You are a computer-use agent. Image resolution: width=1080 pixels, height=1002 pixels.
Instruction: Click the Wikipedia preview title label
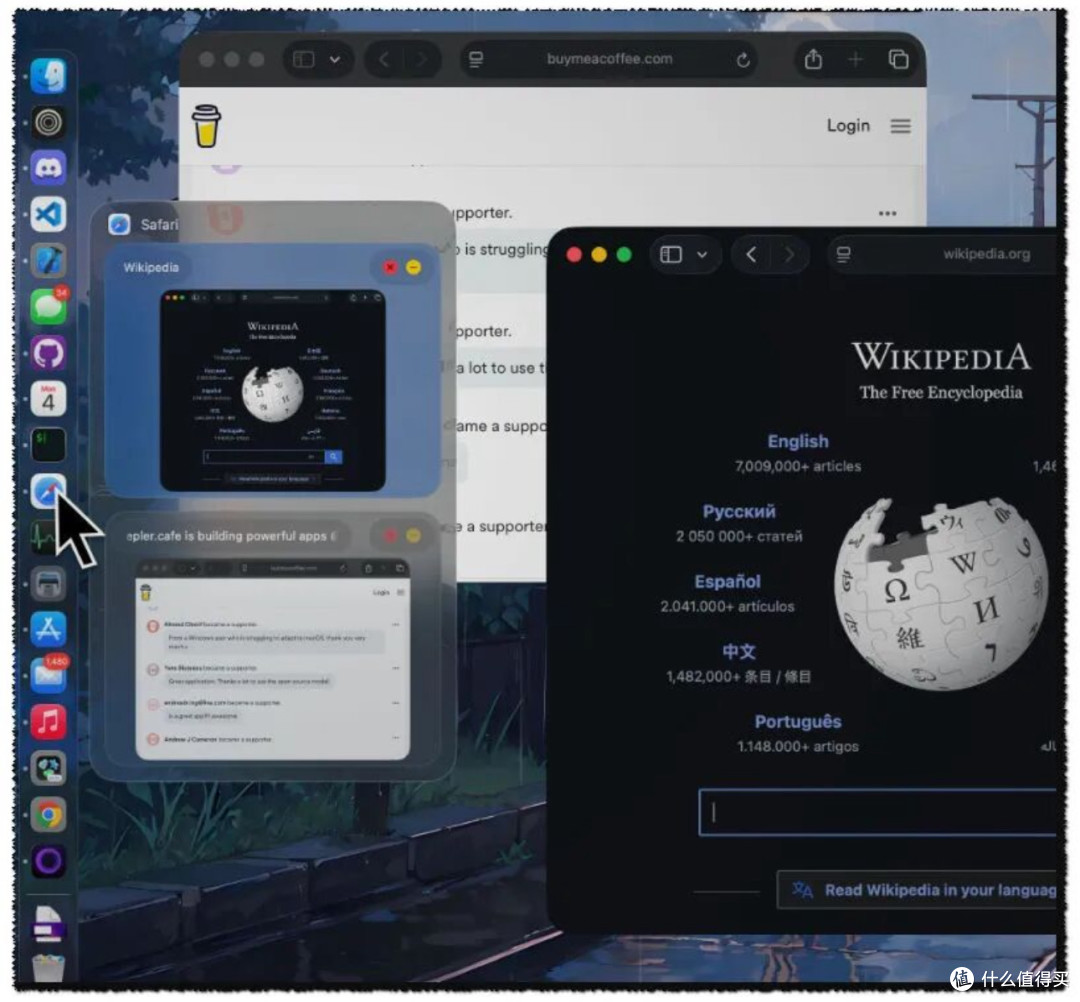tap(151, 268)
